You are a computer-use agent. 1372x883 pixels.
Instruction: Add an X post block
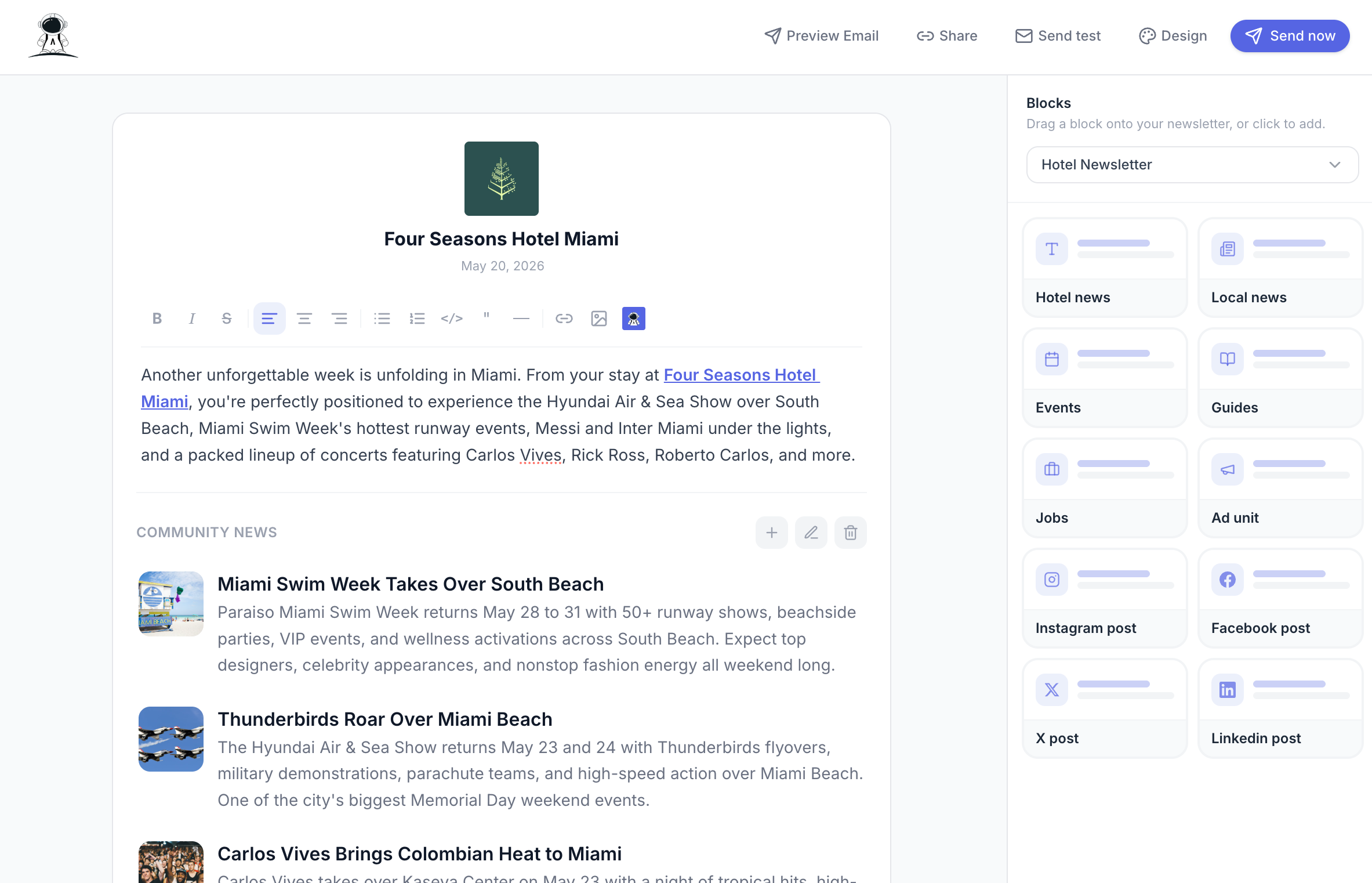(x=1105, y=708)
